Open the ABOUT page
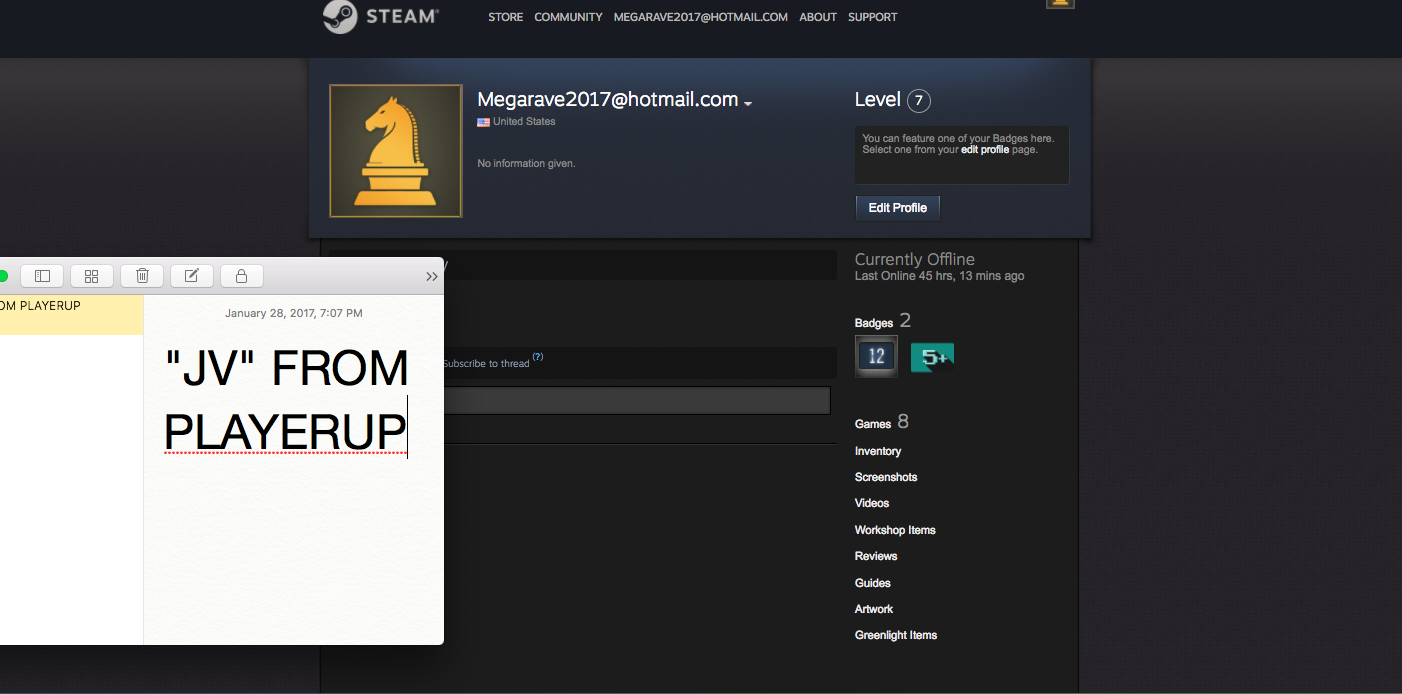 [x=818, y=17]
